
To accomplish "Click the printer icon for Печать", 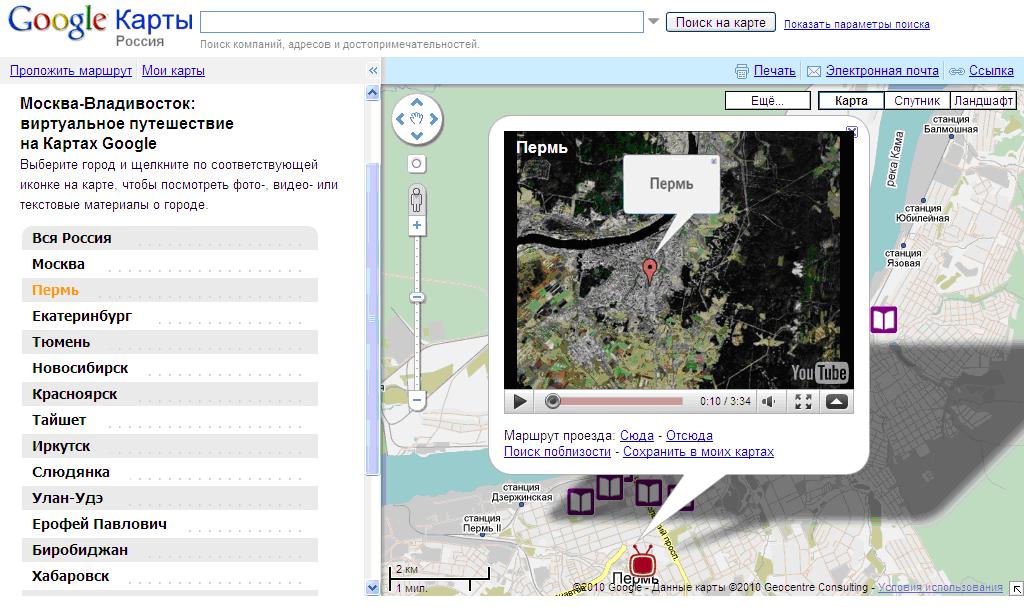I will (x=741, y=71).
